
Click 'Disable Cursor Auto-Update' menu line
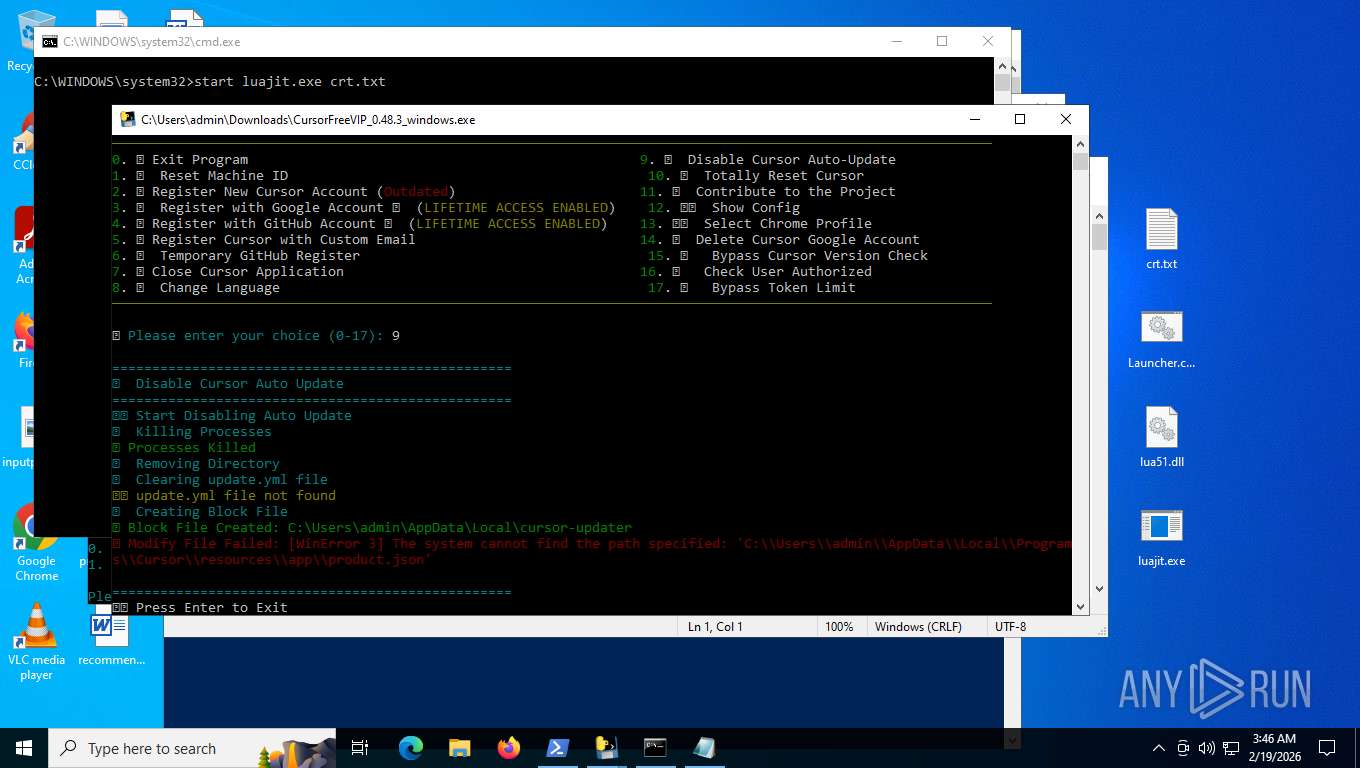point(768,160)
